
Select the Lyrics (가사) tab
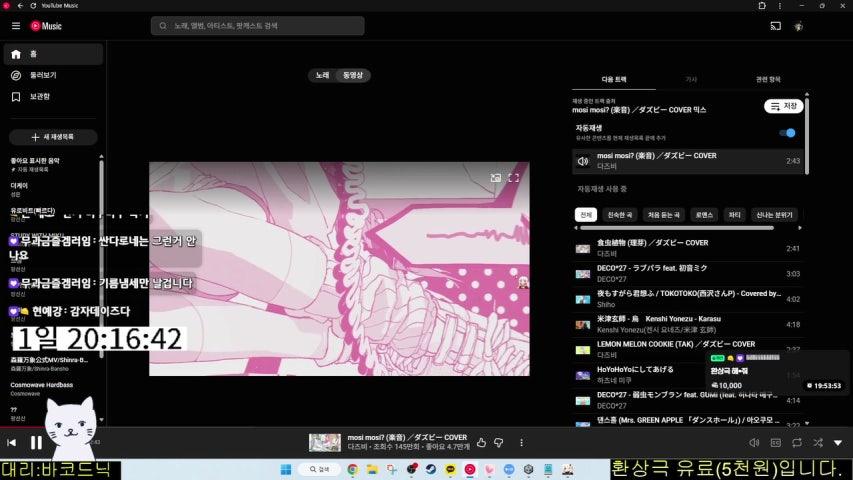pos(691,79)
